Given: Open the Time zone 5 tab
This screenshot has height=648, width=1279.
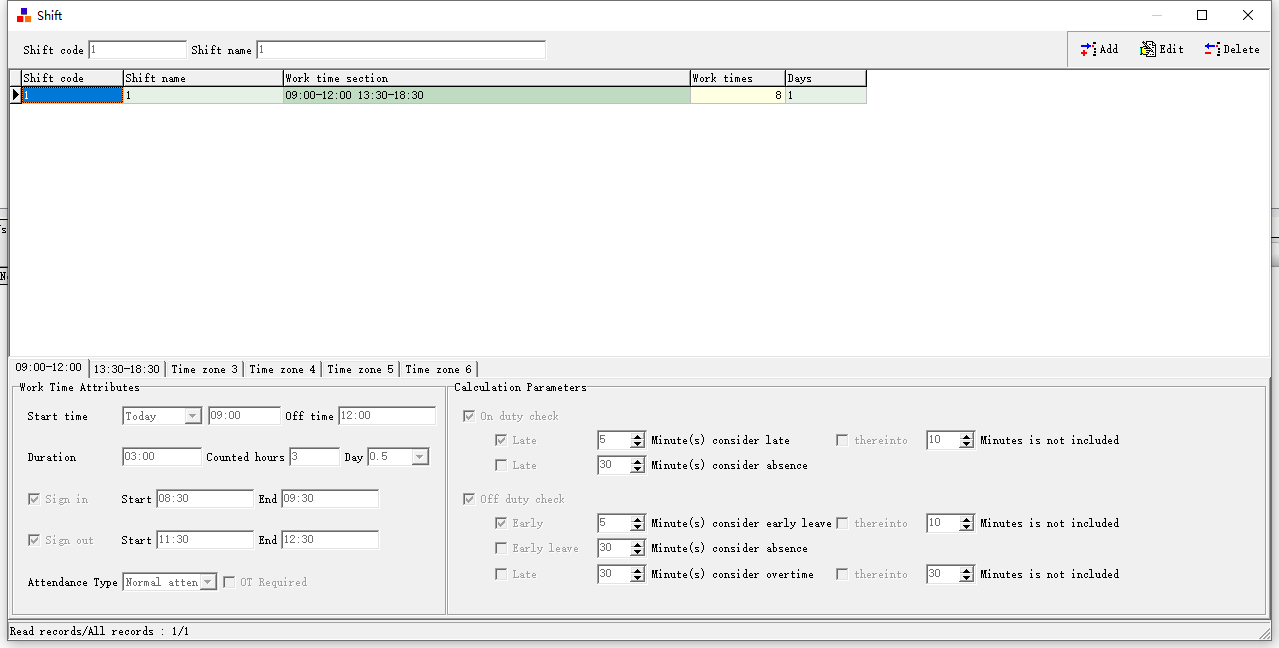Looking at the screenshot, I should click(361, 369).
